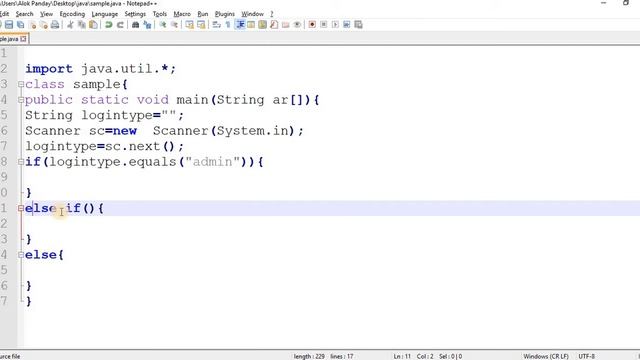This screenshot has width=640, height=360.
Task: Click 'Windows (CR LF)' line ending indicator
Action: [x=546, y=356]
